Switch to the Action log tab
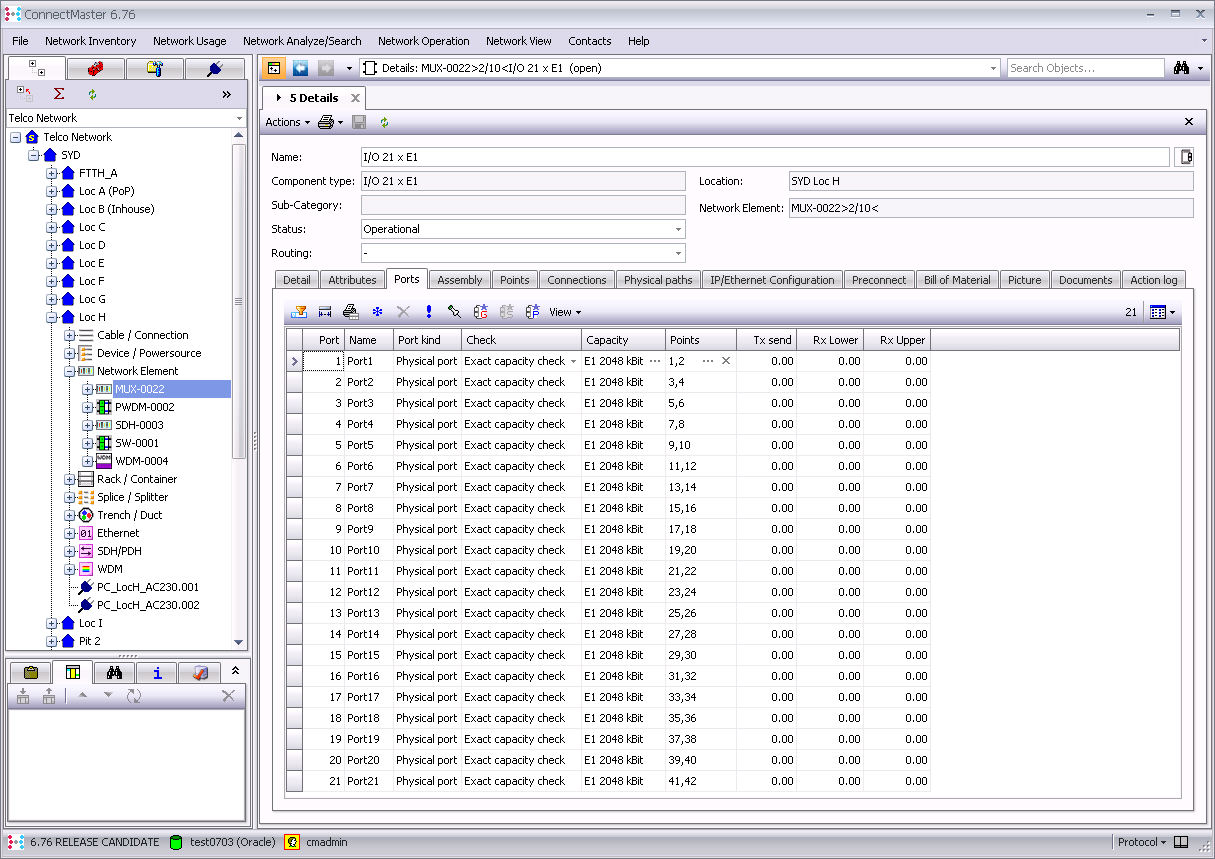The width and height of the screenshot is (1215, 859). [1154, 280]
